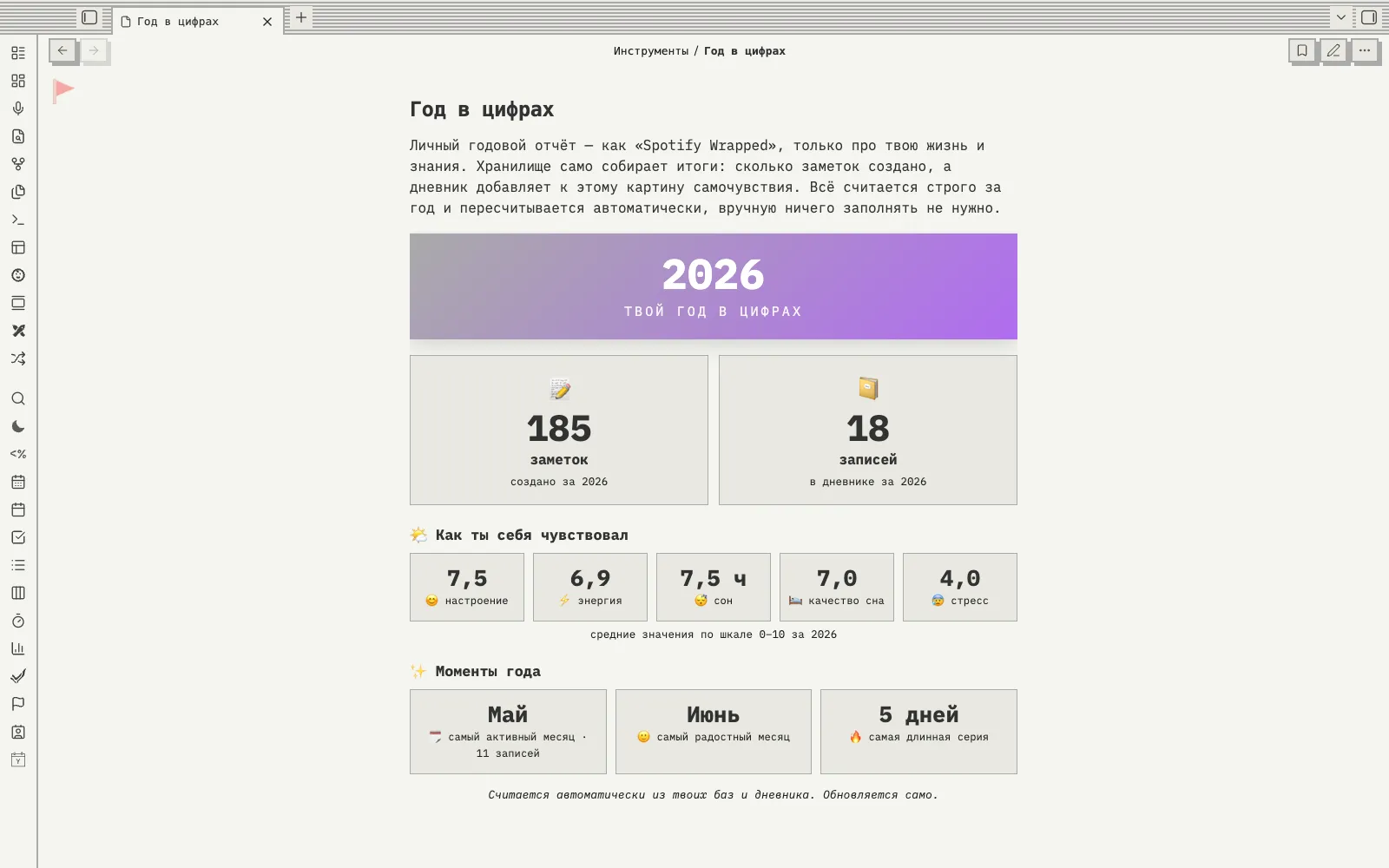Toggle dark mode moon icon

[18, 426]
